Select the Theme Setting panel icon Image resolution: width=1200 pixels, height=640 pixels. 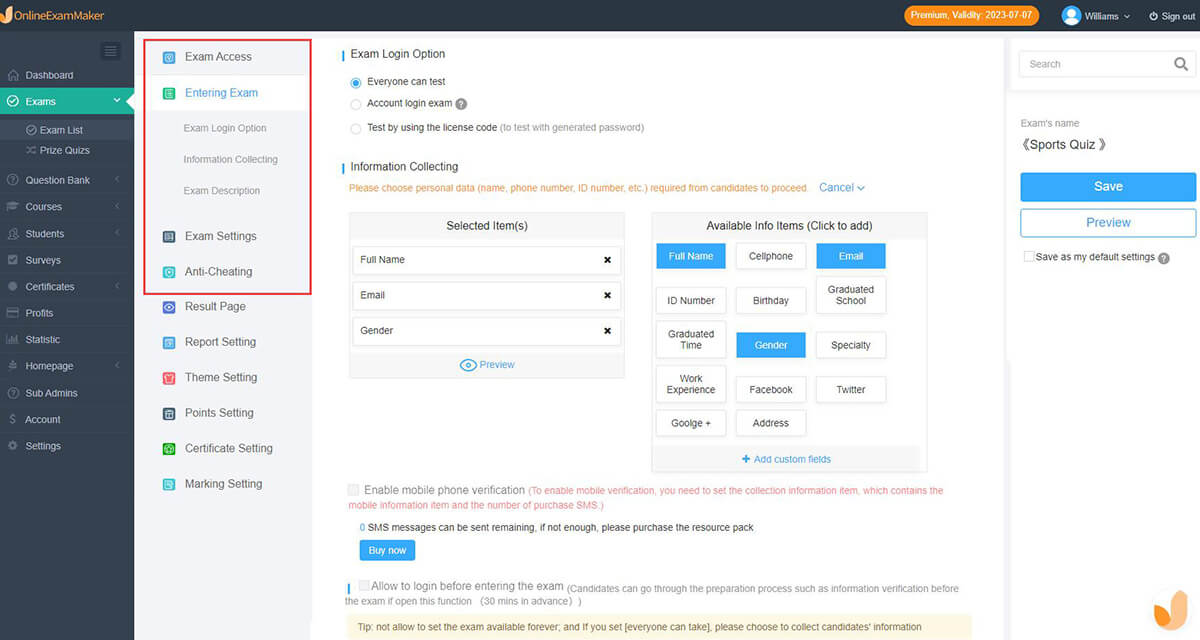click(x=169, y=377)
